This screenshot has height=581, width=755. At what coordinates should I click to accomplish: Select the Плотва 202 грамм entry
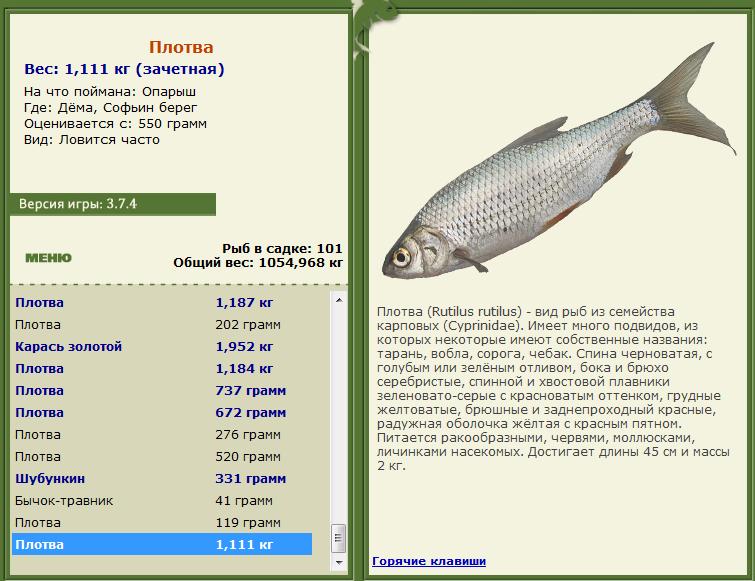tap(162, 325)
